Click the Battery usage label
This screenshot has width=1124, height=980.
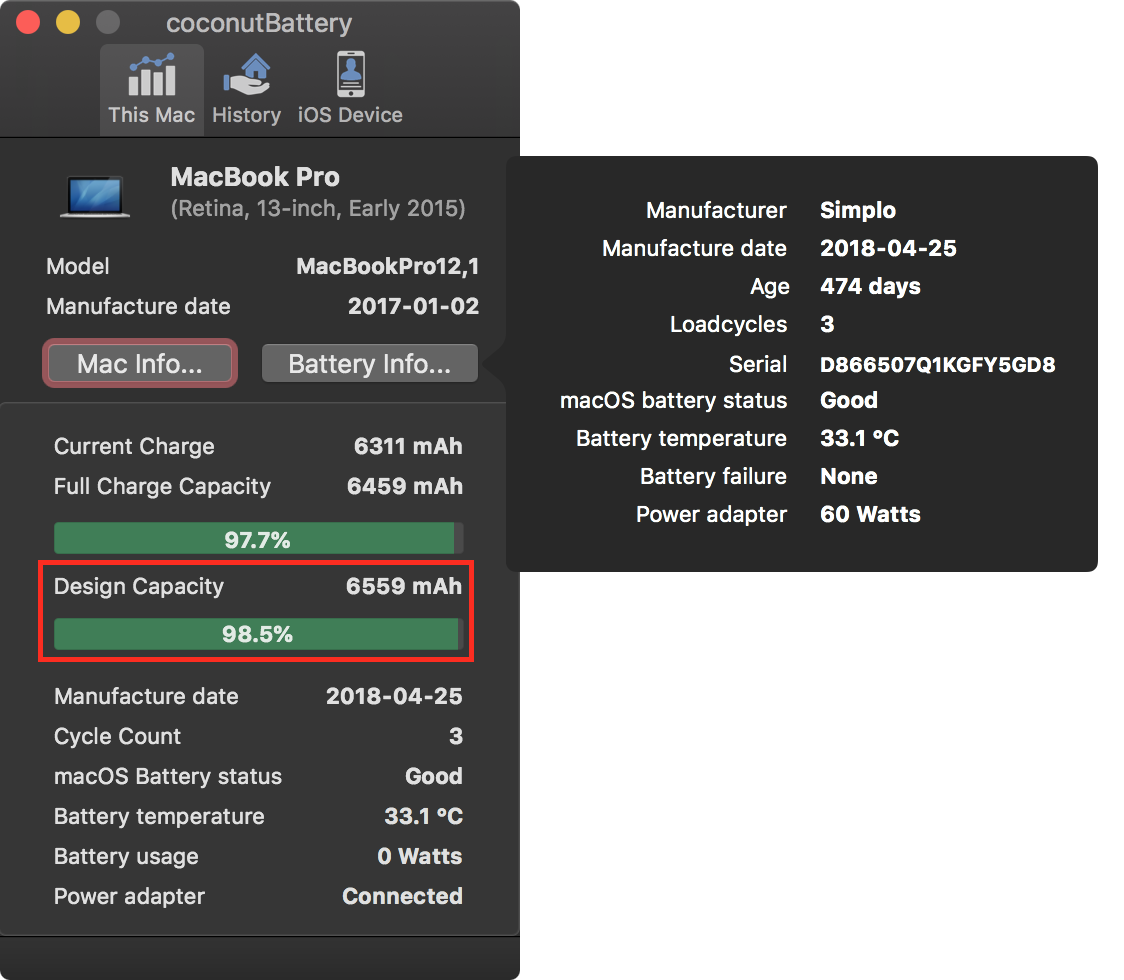pyautogui.click(x=126, y=857)
